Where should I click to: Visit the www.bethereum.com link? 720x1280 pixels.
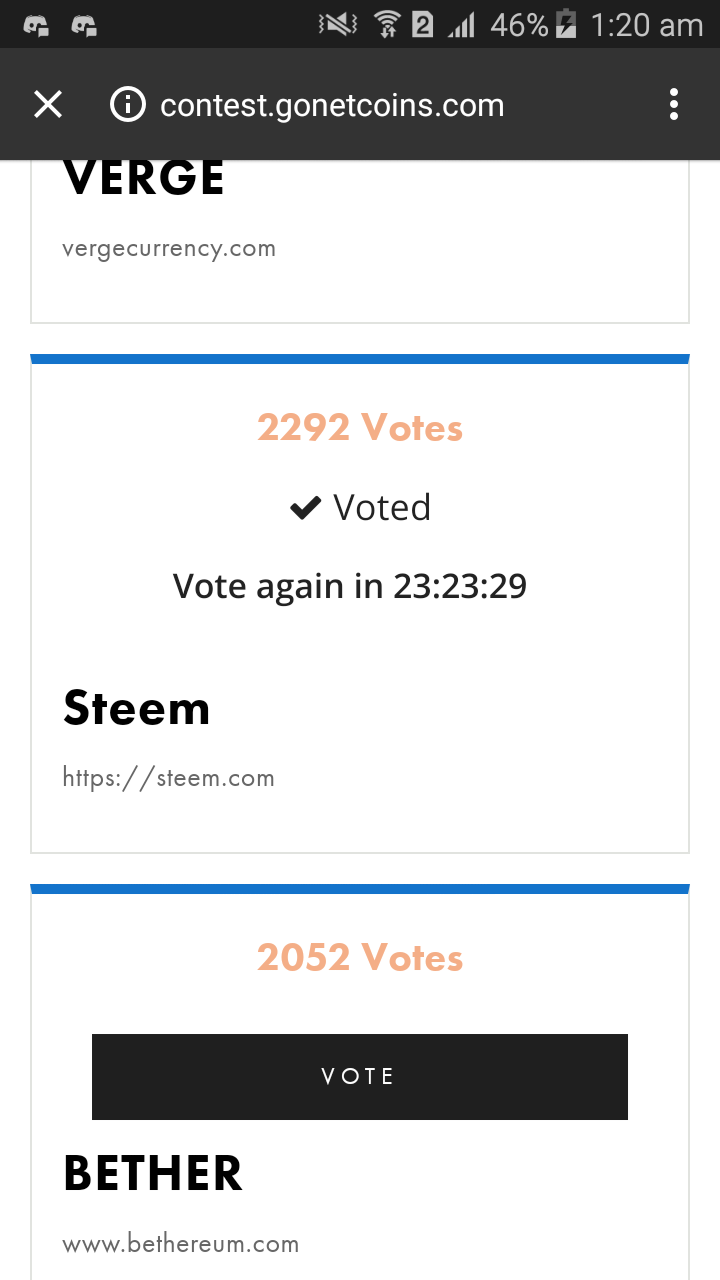point(181,1244)
